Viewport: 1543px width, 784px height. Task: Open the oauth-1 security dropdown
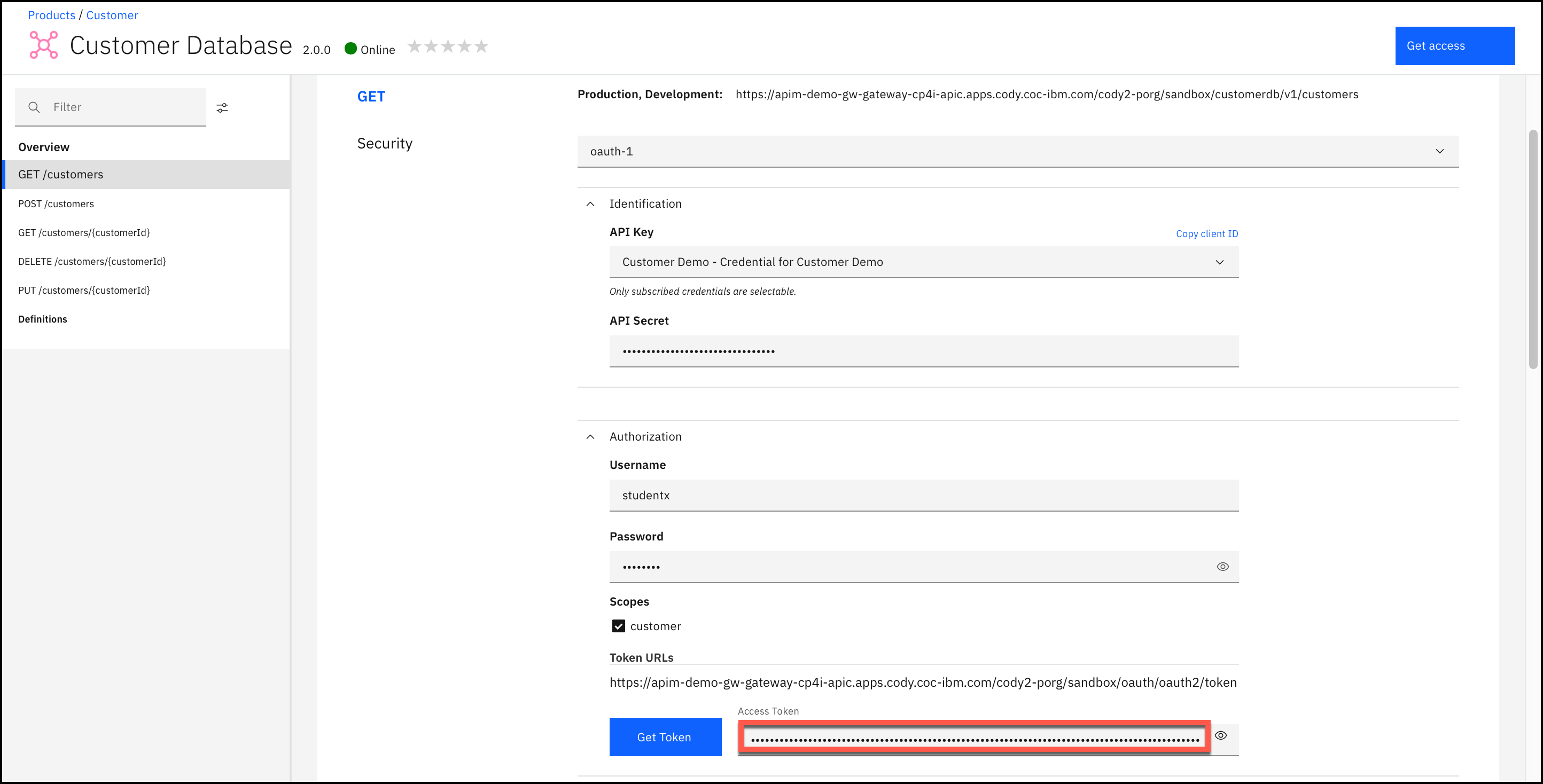pos(1018,152)
